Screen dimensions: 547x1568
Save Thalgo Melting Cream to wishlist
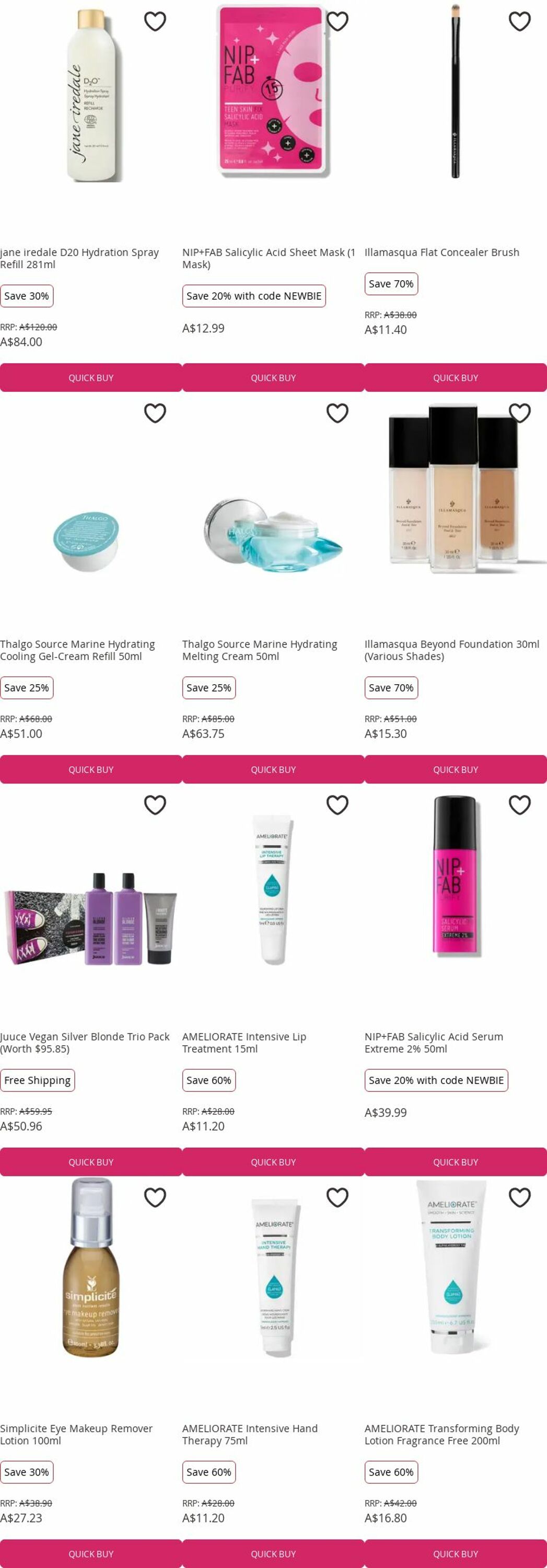[337, 413]
